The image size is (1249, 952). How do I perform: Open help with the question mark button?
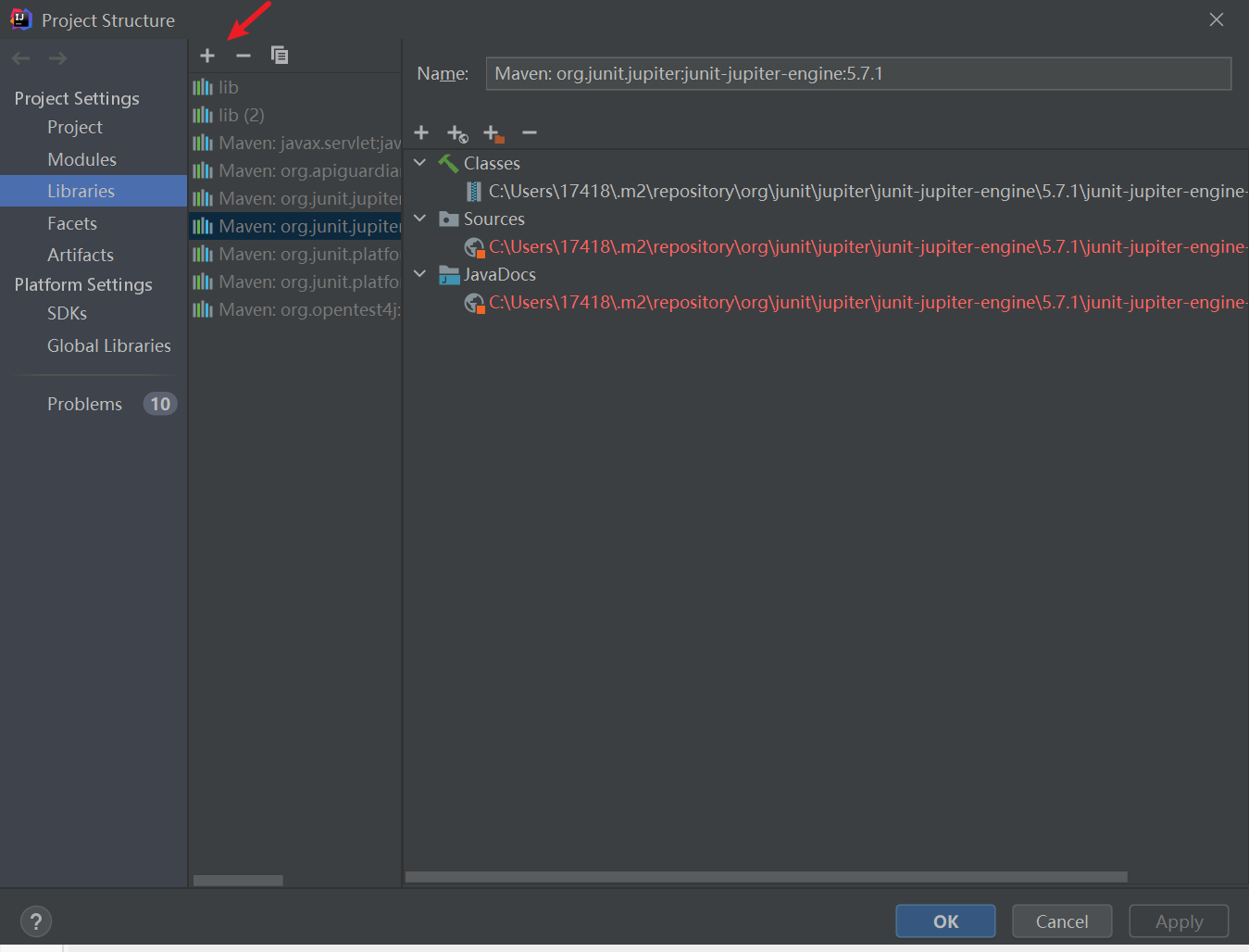(36, 921)
